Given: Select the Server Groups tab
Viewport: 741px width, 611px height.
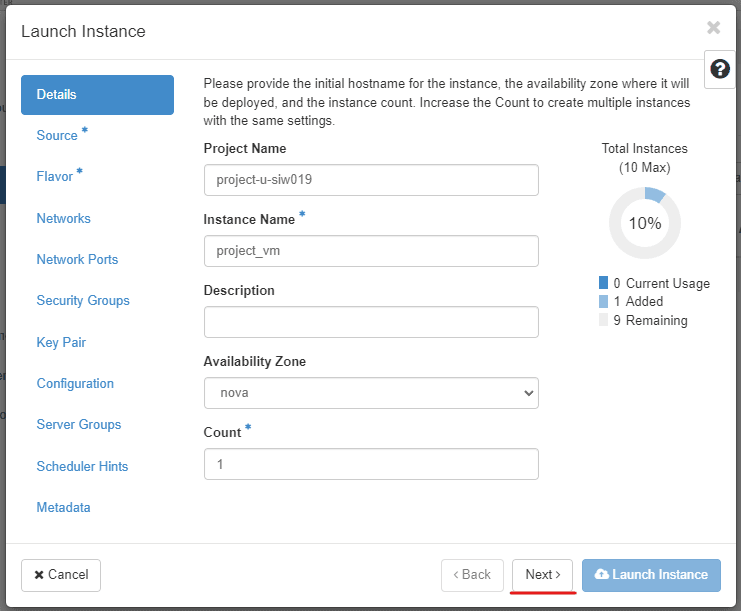Looking at the screenshot, I should pos(79,424).
